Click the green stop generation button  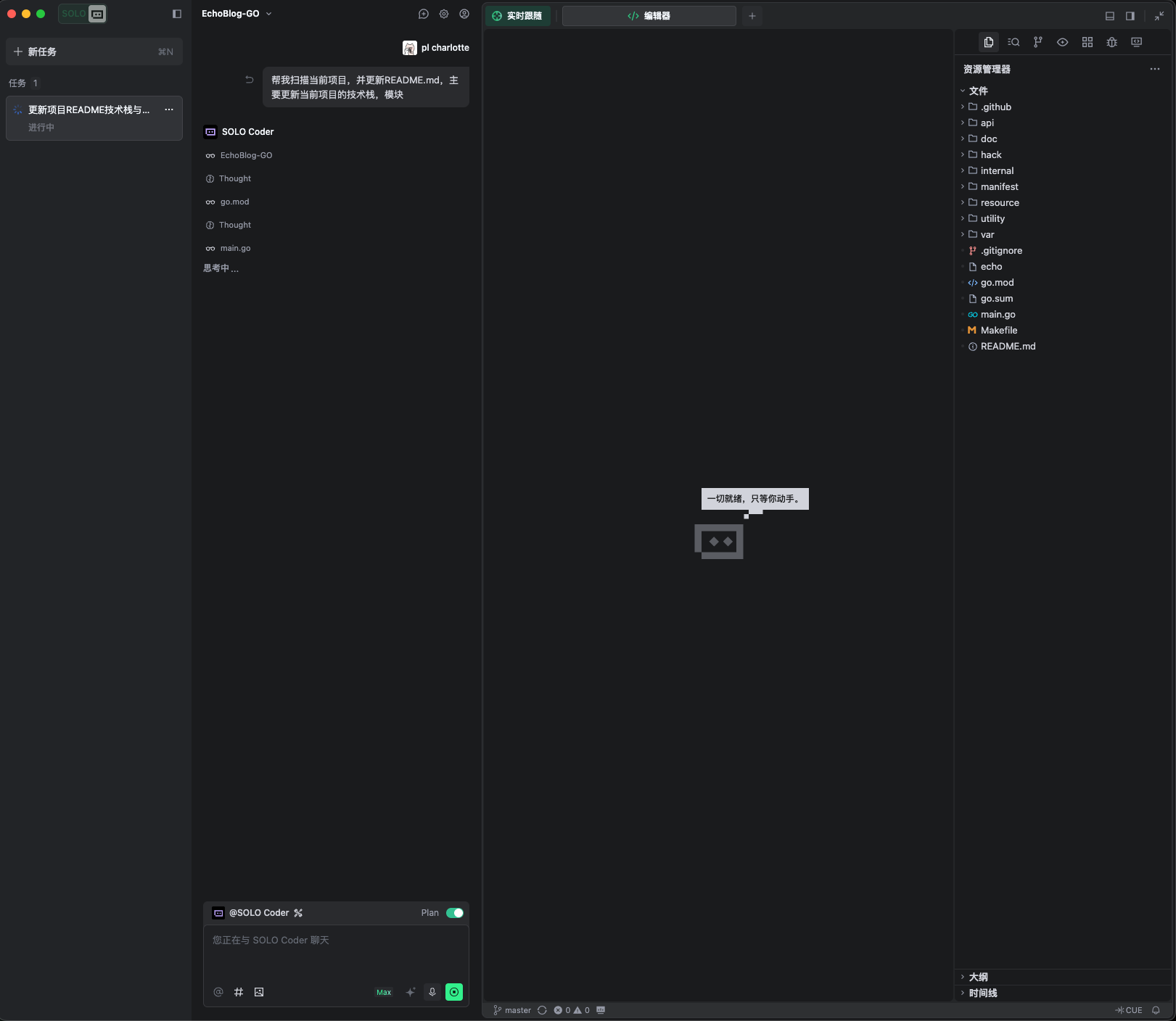(454, 992)
